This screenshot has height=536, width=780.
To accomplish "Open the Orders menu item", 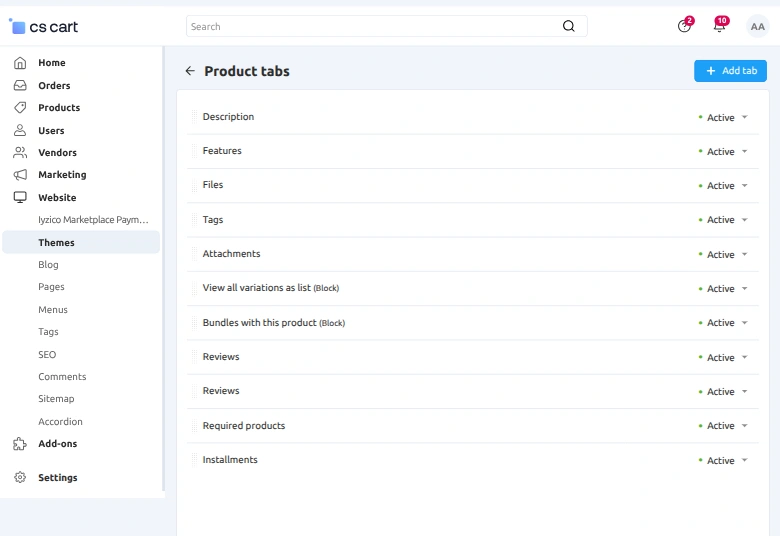I will pos(54,86).
